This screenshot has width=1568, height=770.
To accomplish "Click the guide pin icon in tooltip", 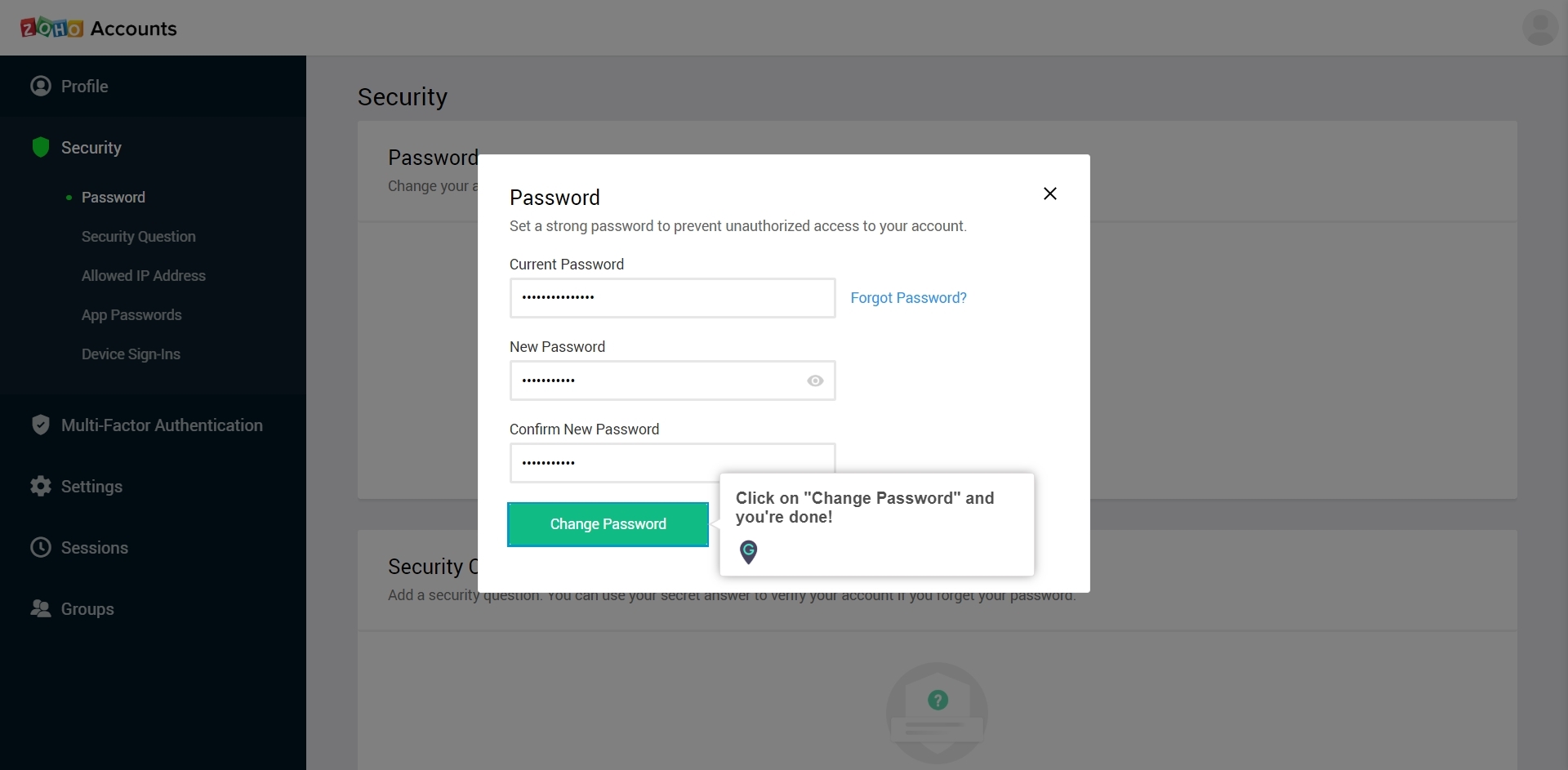I will 748,552.
